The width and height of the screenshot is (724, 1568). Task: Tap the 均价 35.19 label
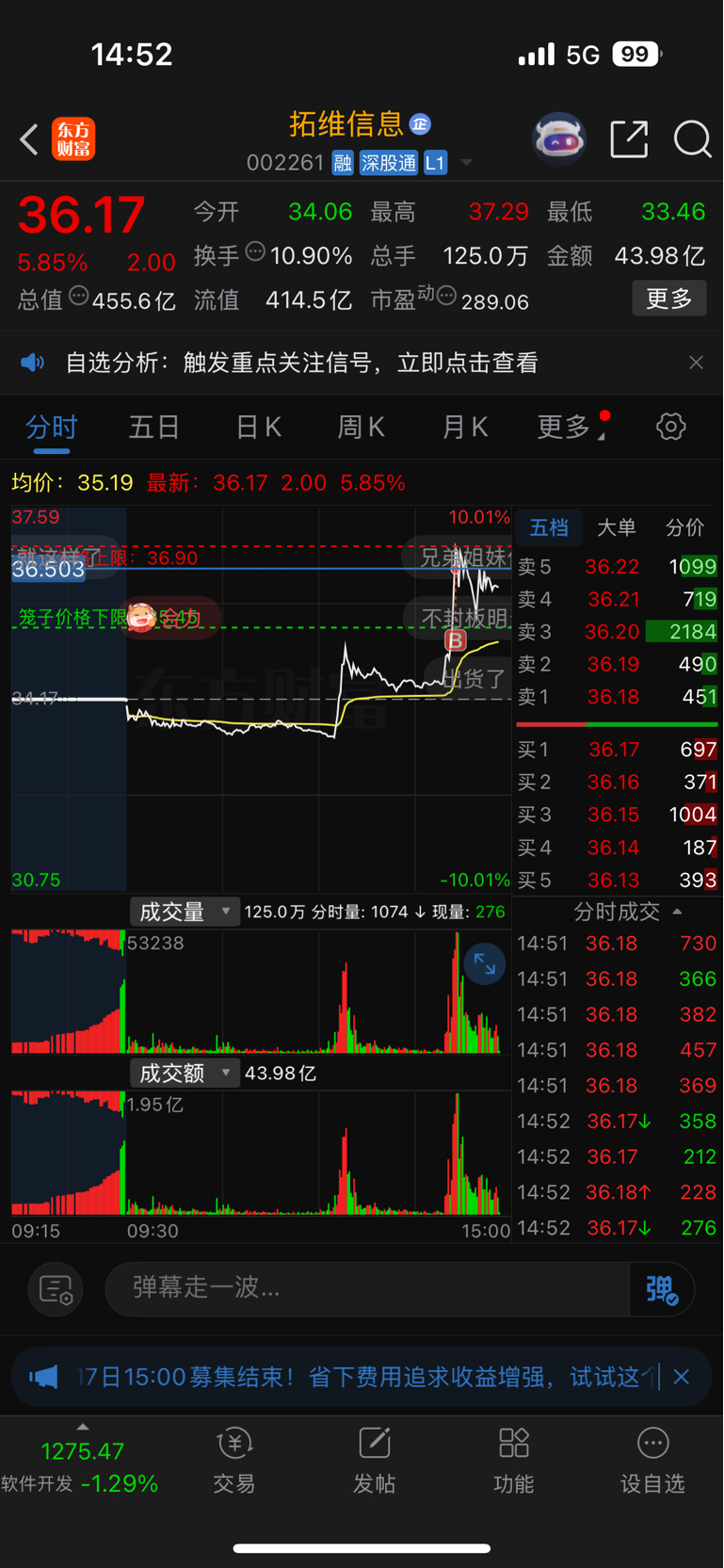(72, 483)
